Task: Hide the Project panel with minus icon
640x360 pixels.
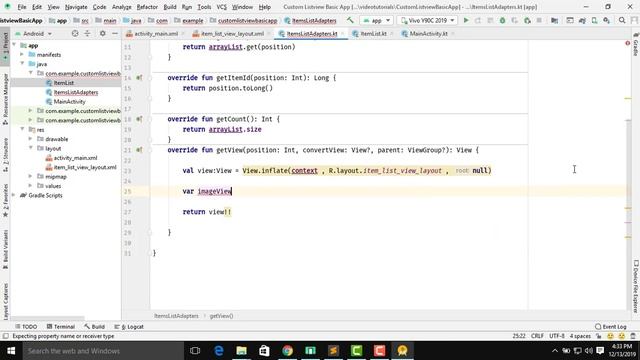Action: pyautogui.click(x=115, y=33)
